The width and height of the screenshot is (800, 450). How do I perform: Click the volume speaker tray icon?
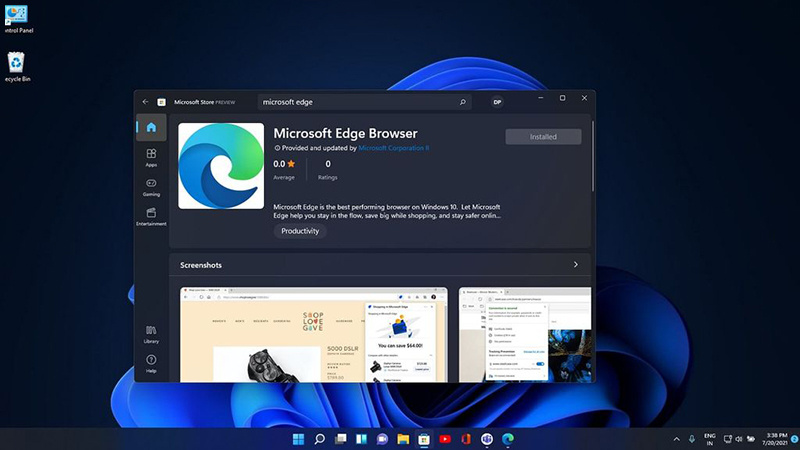click(739, 439)
